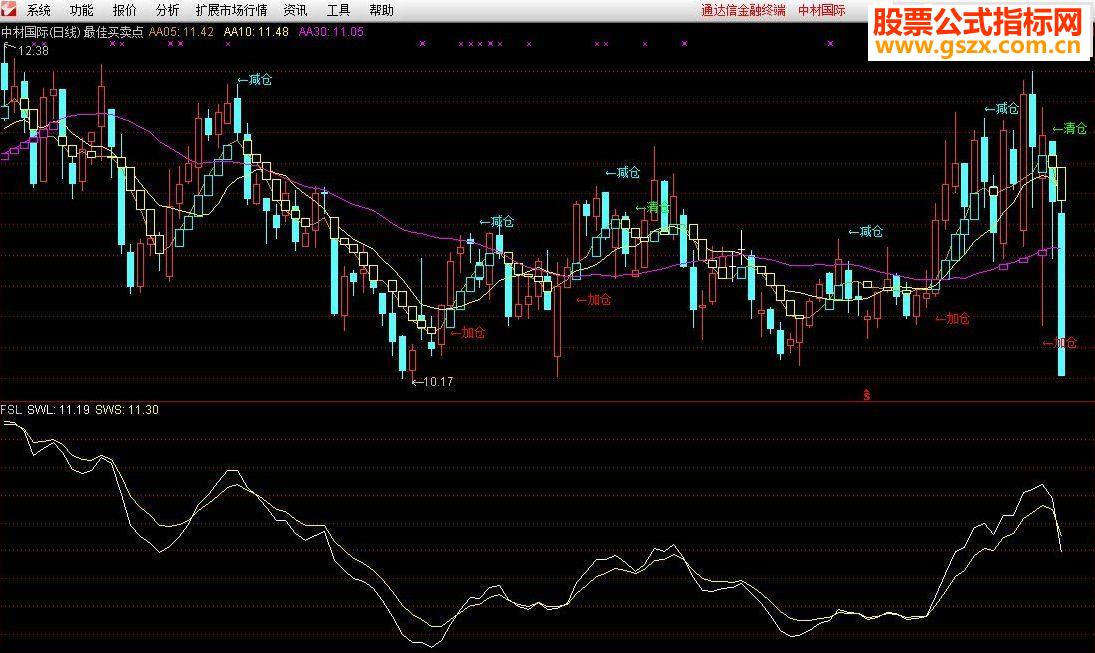Open the 扩展市场行情 menu
This screenshot has height=653, width=1095.
pyautogui.click(x=232, y=10)
